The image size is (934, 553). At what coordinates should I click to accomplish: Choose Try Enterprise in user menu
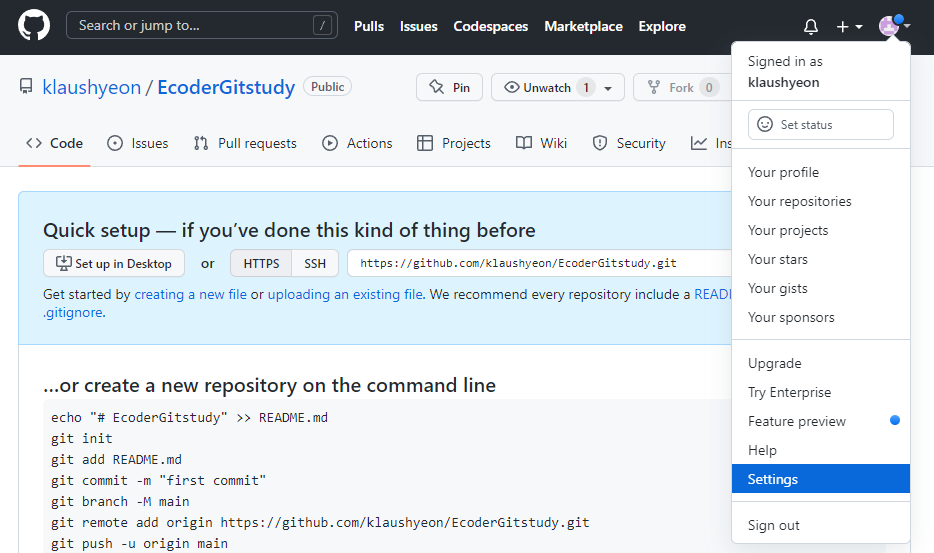[820, 392]
